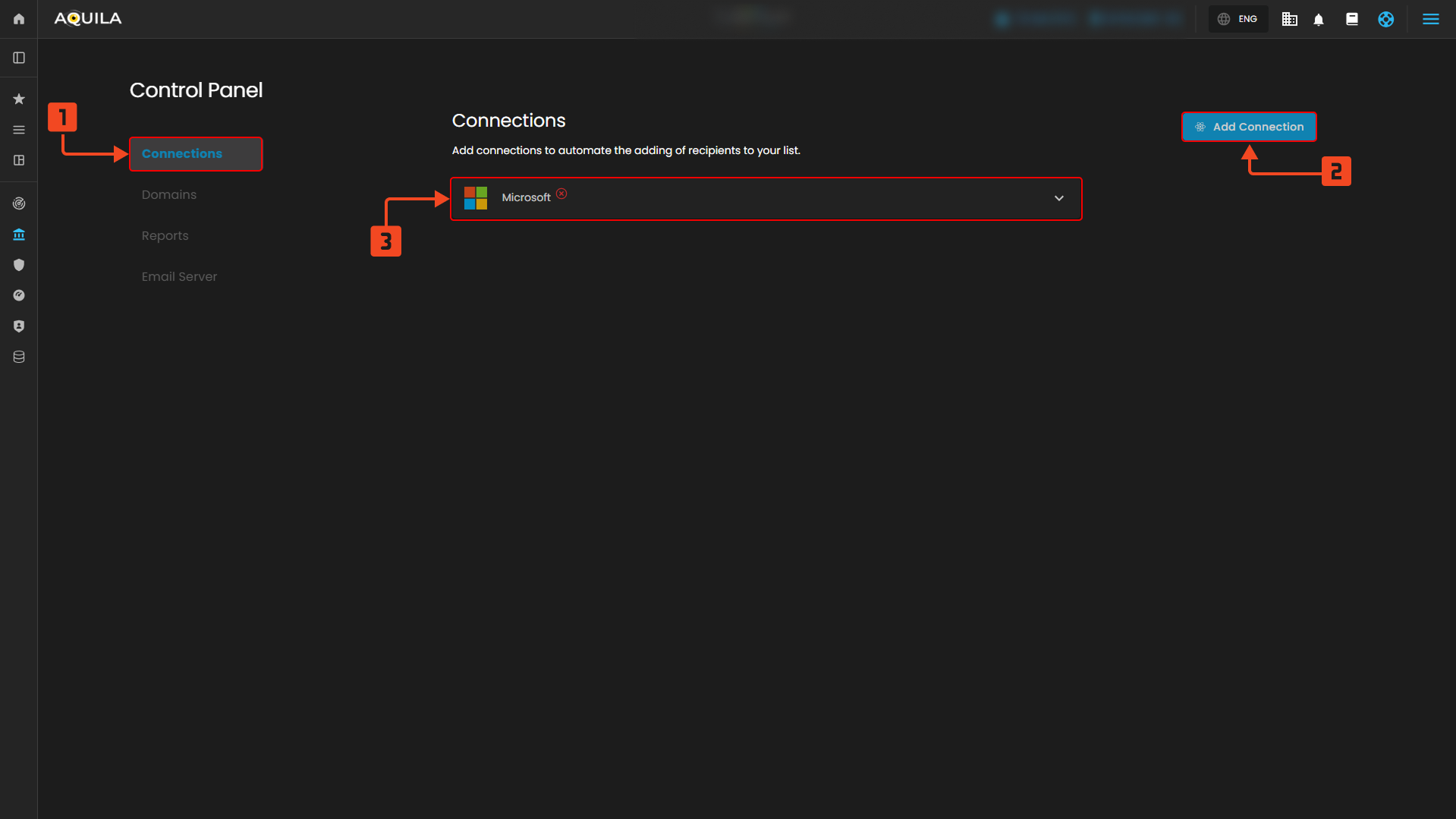Click the organization building icon in header

pyautogui.click(x=1289, y=20)
